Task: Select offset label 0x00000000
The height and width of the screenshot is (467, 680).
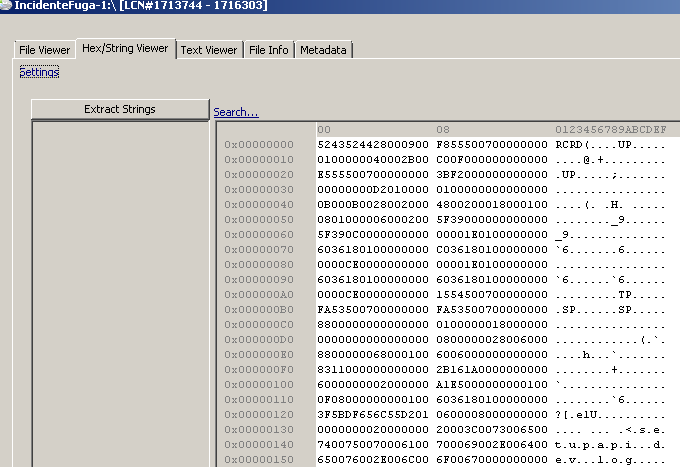Action: click(259, 145)
